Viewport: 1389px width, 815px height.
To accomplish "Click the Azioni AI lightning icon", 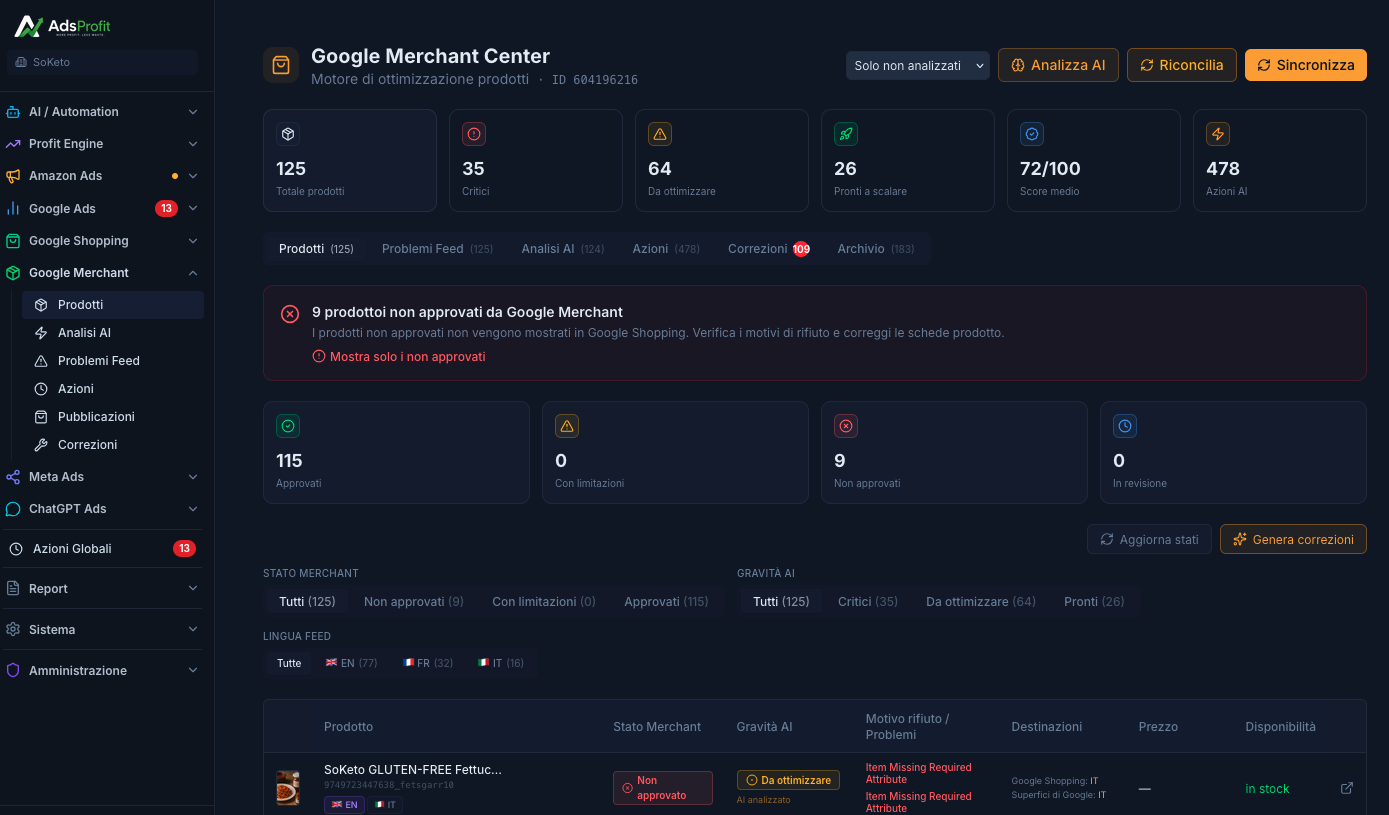I will coord(1218,134).
